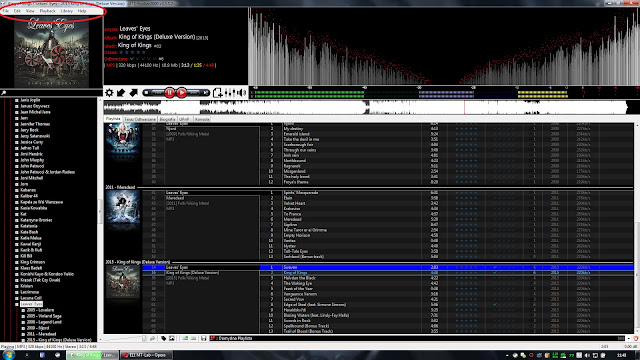Select the Halvdan the Black track

tap(300, 278)
